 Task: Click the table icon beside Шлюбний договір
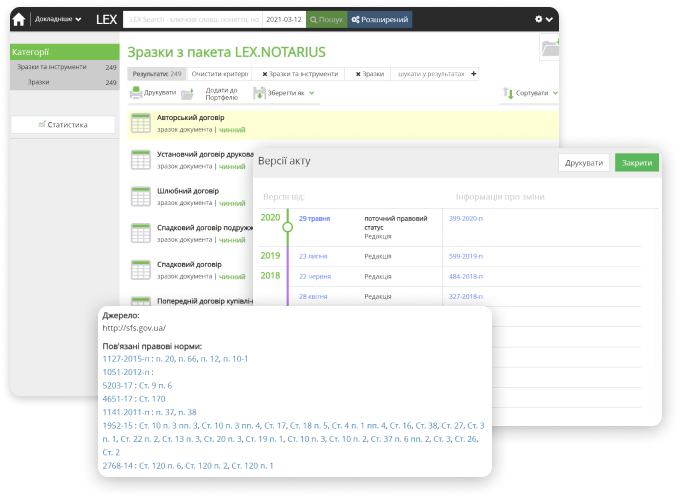point(140,197)
